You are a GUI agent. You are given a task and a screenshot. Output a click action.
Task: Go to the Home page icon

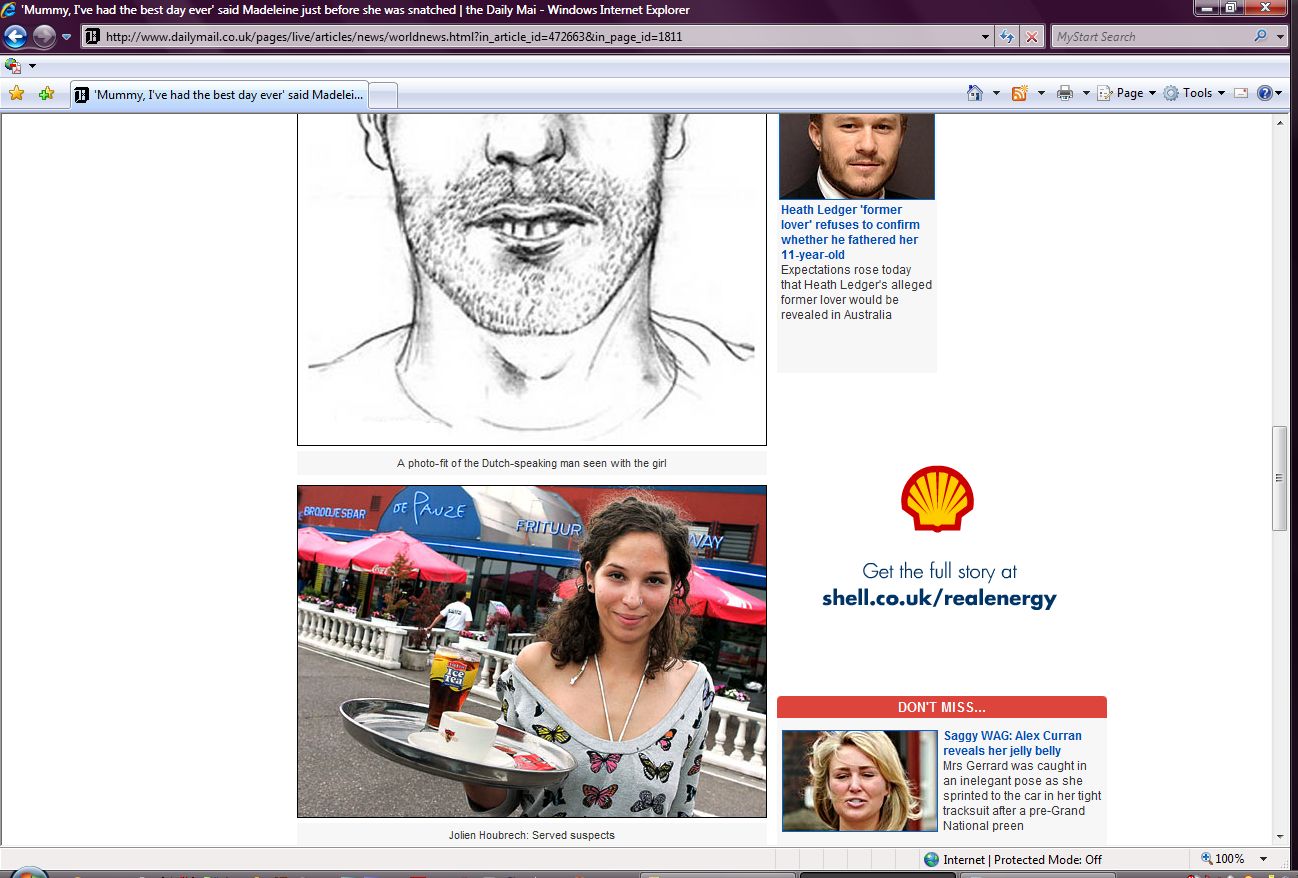click(x=975, y=93)
